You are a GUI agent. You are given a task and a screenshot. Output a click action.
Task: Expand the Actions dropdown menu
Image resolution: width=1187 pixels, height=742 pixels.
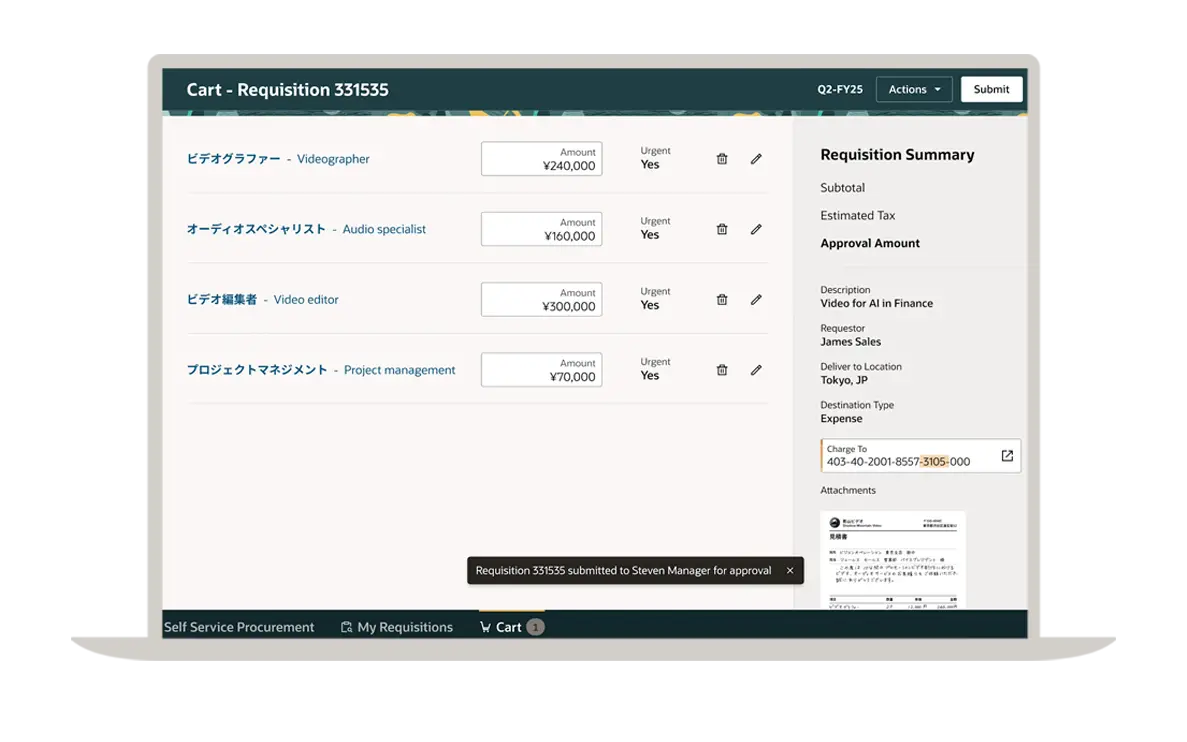coord(914,90)
